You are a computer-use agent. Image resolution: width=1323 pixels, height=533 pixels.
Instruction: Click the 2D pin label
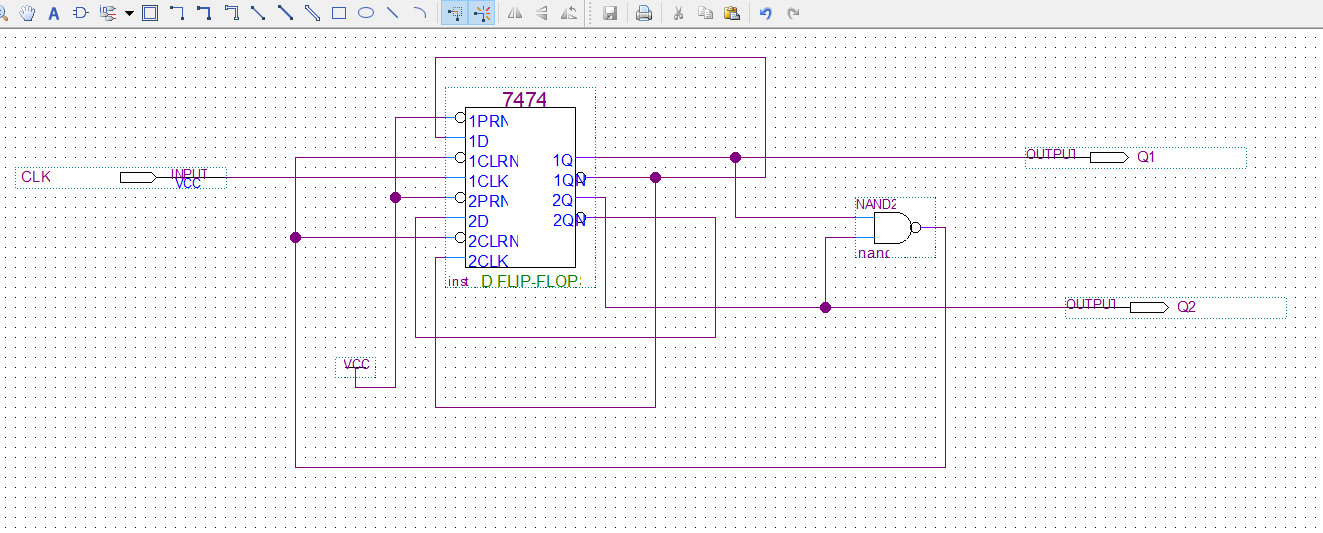tap(478, 221)
